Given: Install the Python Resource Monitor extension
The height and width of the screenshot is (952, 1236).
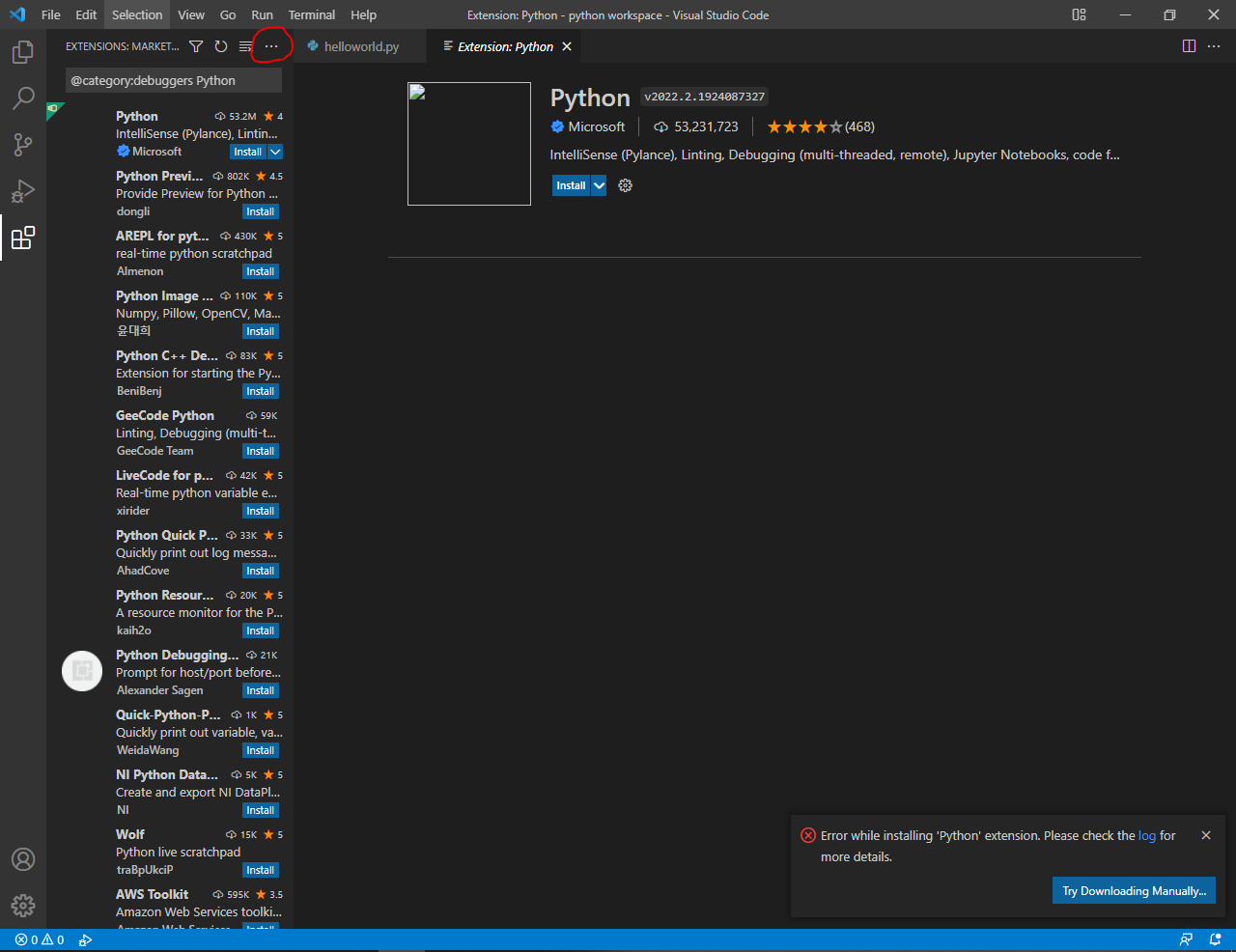Looking at the screenshot, I should pyautogui.click(x=260, y=630).
